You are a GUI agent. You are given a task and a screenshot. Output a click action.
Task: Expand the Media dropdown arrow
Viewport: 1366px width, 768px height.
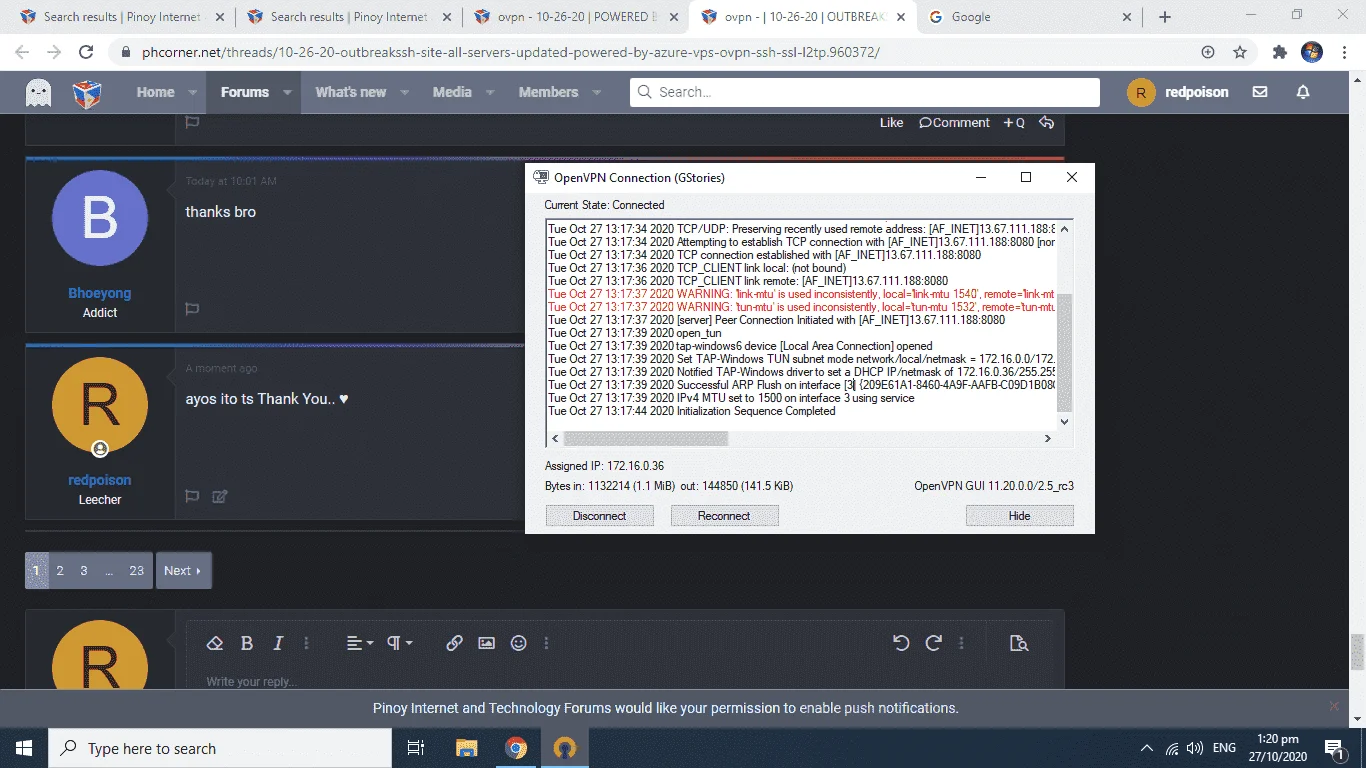490,92
